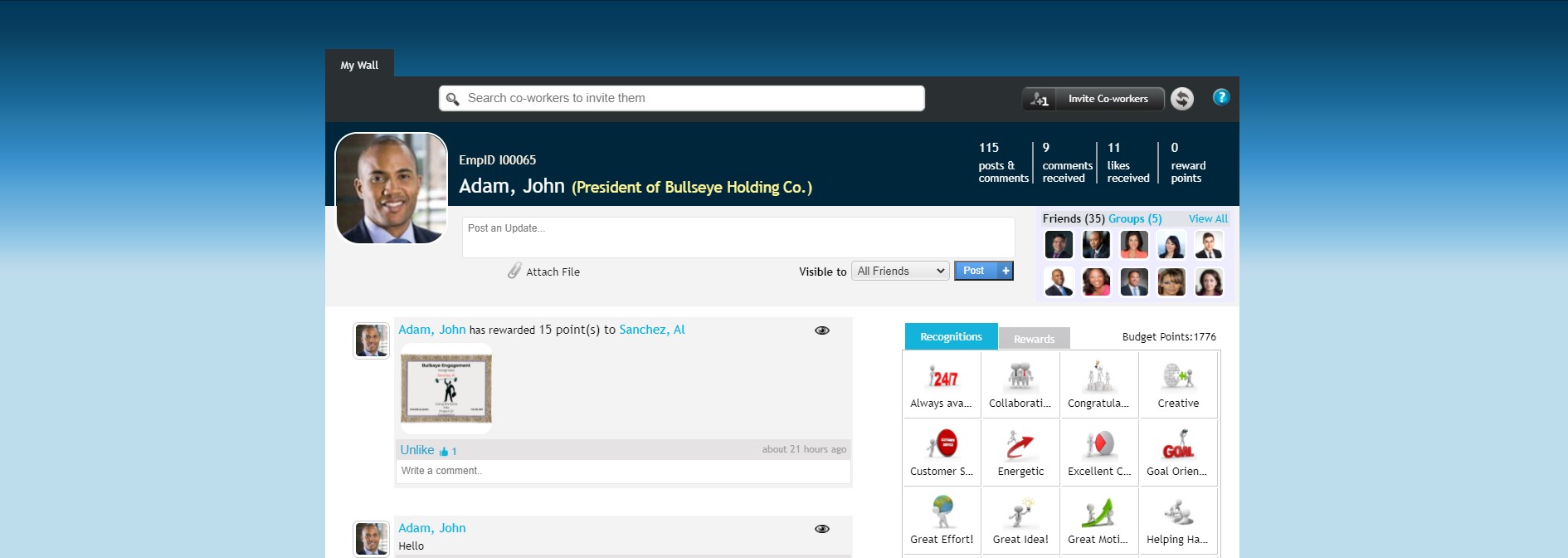Show the Friends (35) list
Viewport: 1568px width, 558px height.
click(x=1074, y=218)
